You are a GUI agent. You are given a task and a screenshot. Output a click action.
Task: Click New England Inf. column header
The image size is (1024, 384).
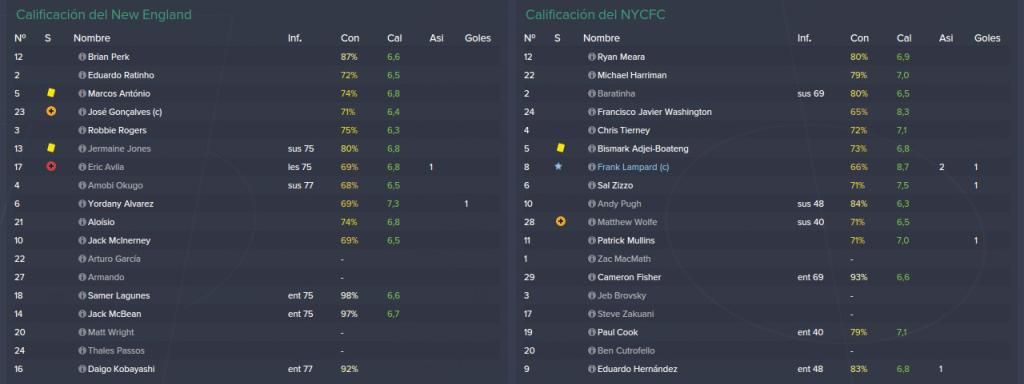pyautogui.click(x=295, y=39)
